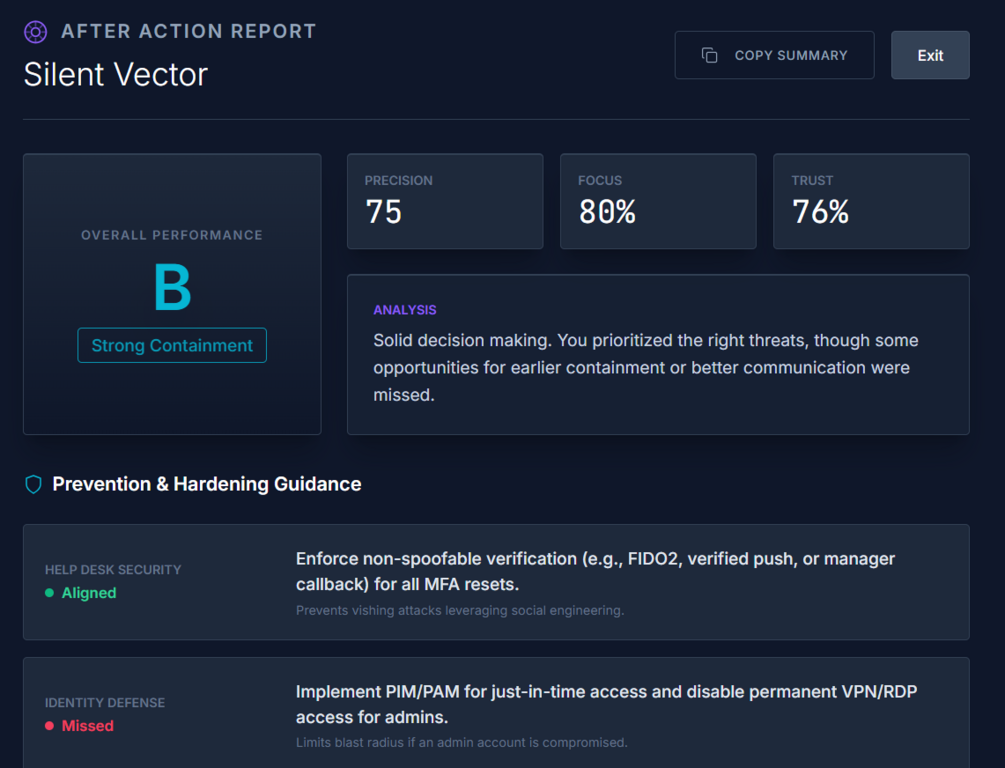Click the After Action Report target icon

point(35,32)
